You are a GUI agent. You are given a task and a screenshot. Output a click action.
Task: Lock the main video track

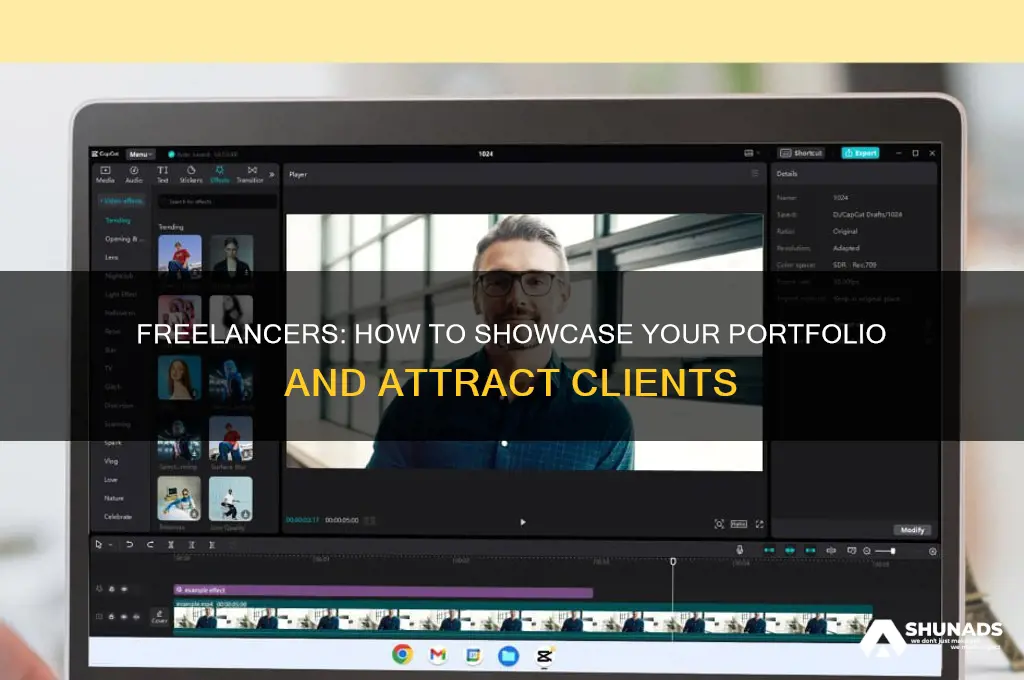(x=112, y=617)
